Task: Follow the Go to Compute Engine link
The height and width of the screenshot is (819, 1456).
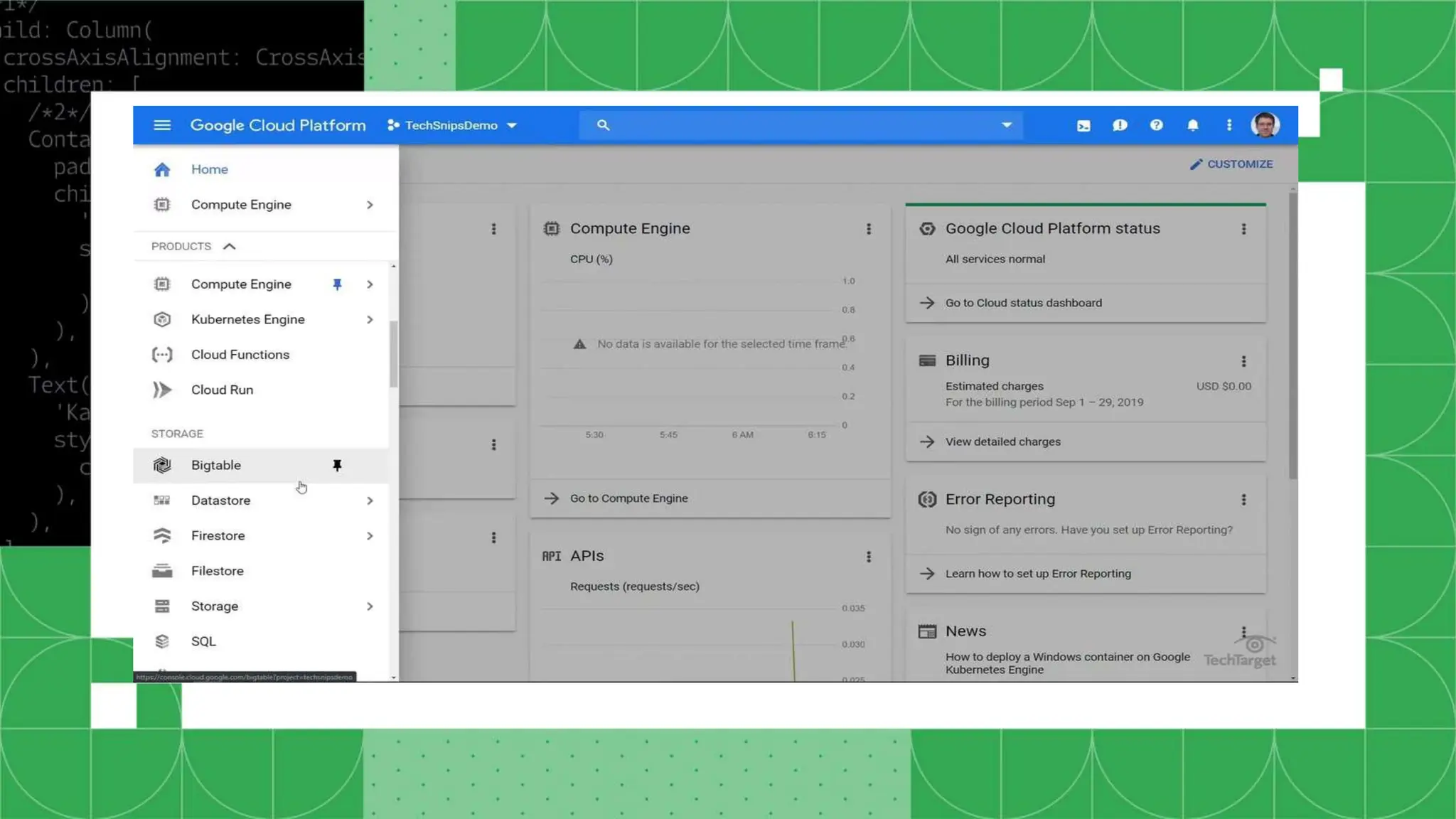Action: (628, 498)
